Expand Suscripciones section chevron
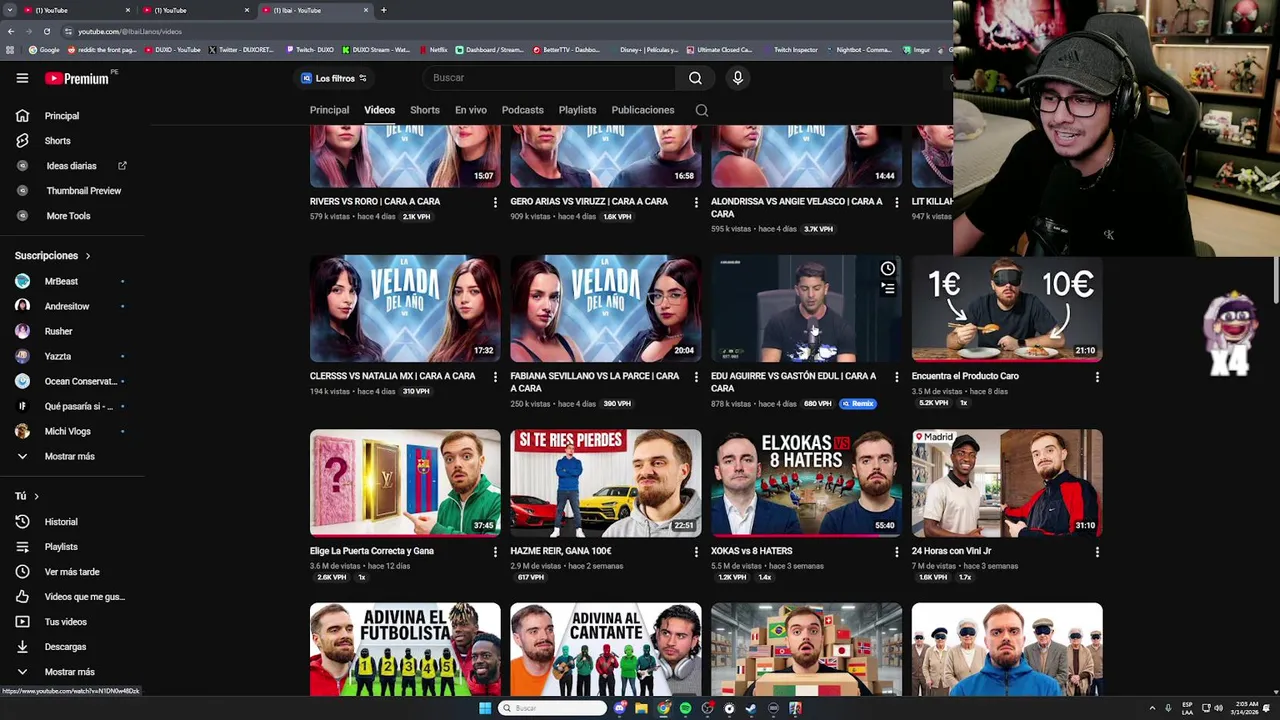This screenshot has height=720, width=1280. pyautogui.click(x=87, y=256)
